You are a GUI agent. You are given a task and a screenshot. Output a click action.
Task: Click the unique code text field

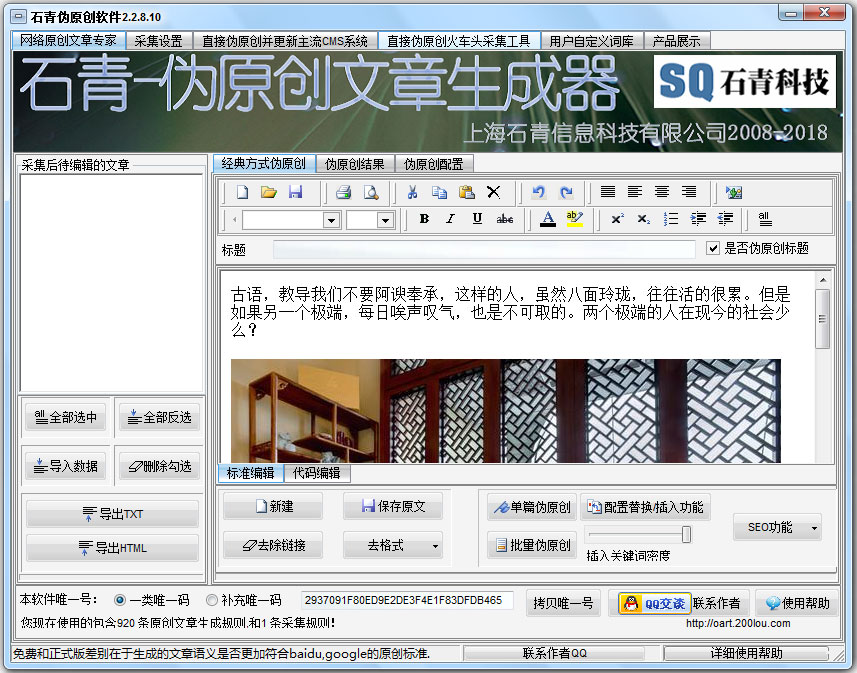[407, 600]
